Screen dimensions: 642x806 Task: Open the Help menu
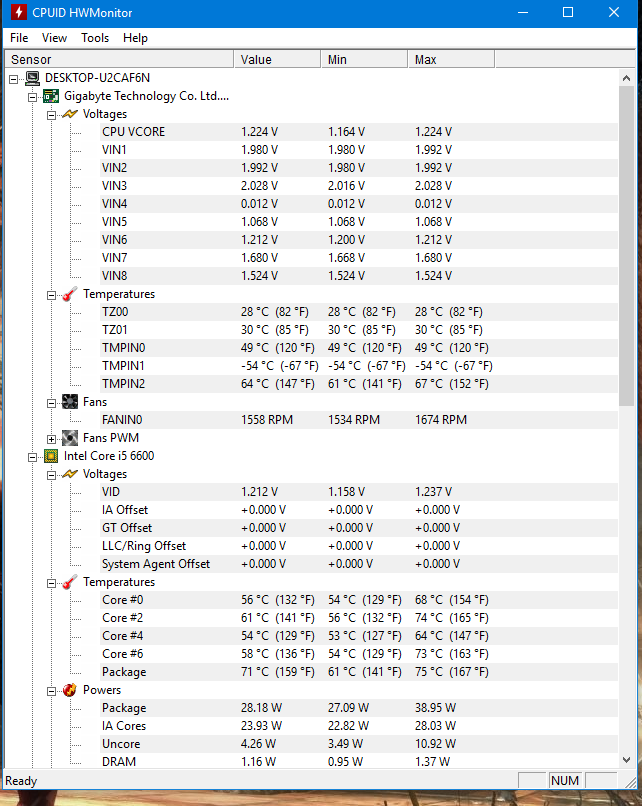(x=135, y=38)
